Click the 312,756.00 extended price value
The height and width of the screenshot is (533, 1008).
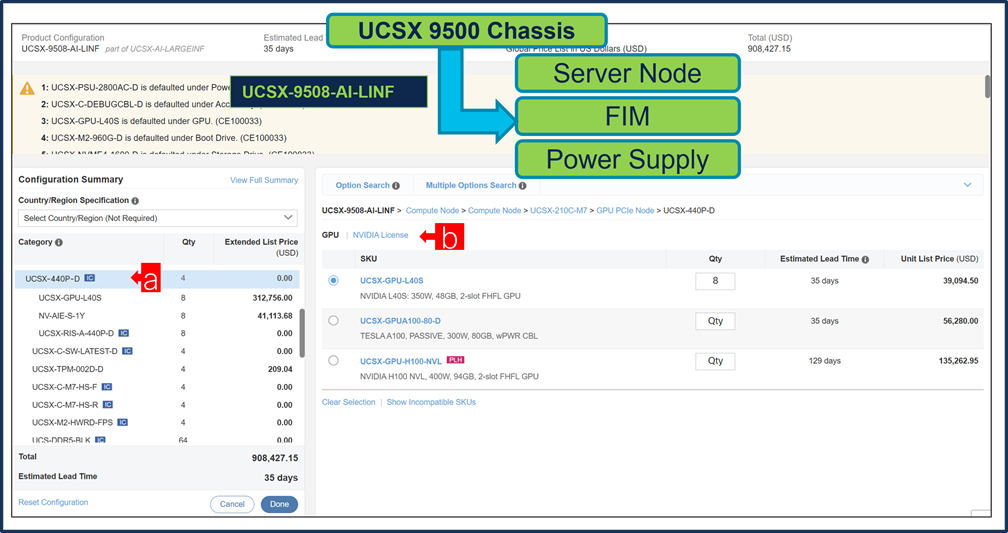pos(272,298)
